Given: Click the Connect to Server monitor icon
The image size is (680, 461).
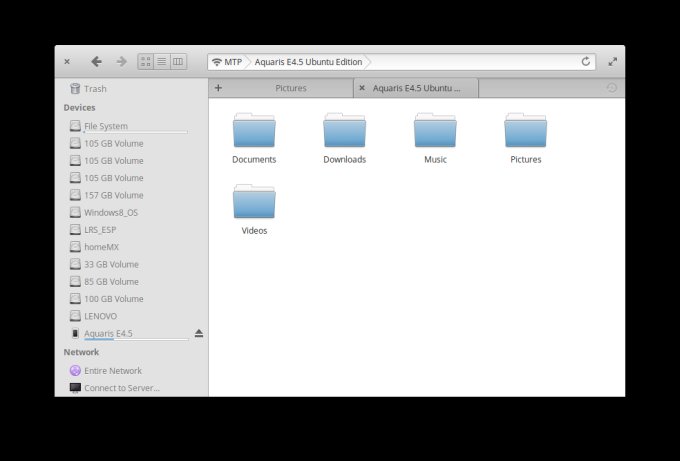Looking at the screenshot, I should point(75,388).
